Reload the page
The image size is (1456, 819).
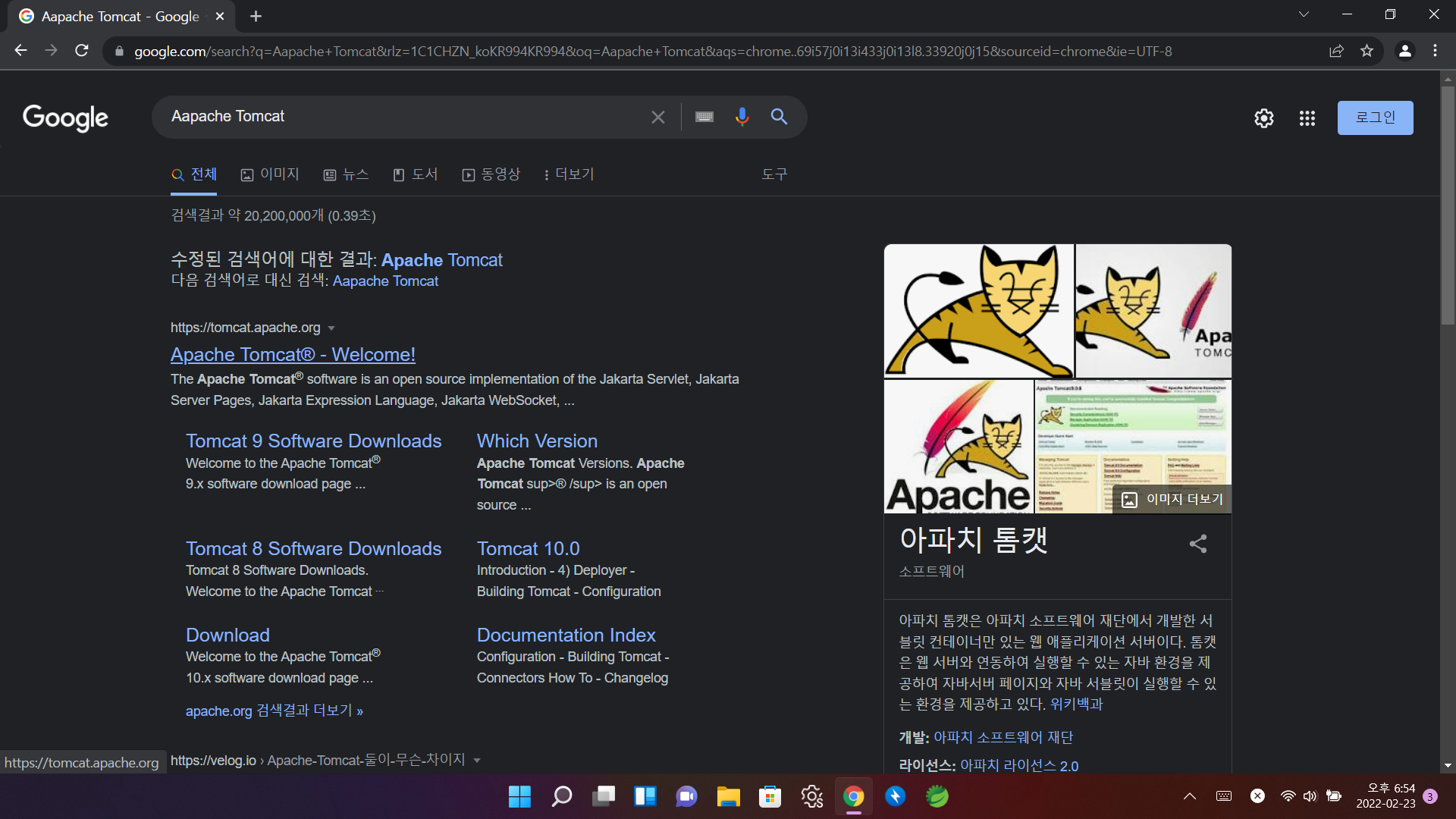tap(82, 51)
